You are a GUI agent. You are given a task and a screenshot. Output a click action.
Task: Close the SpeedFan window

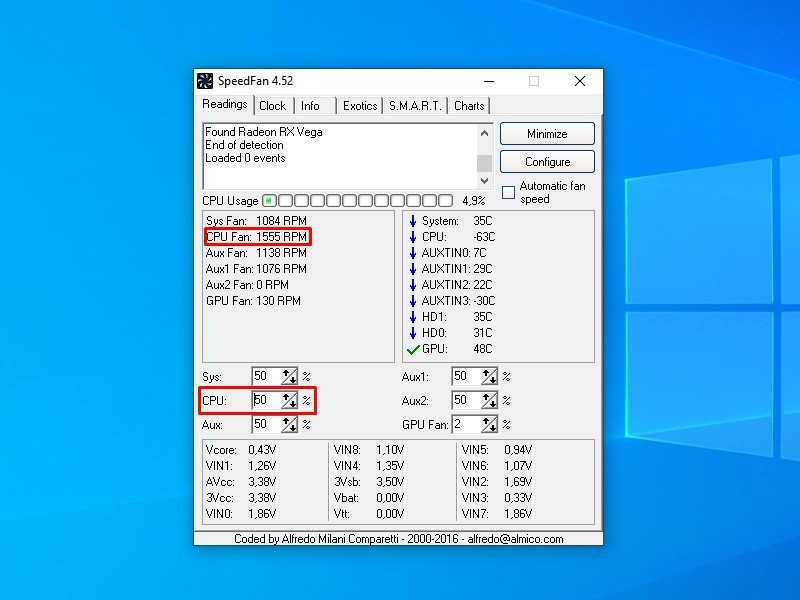[580, 81]
